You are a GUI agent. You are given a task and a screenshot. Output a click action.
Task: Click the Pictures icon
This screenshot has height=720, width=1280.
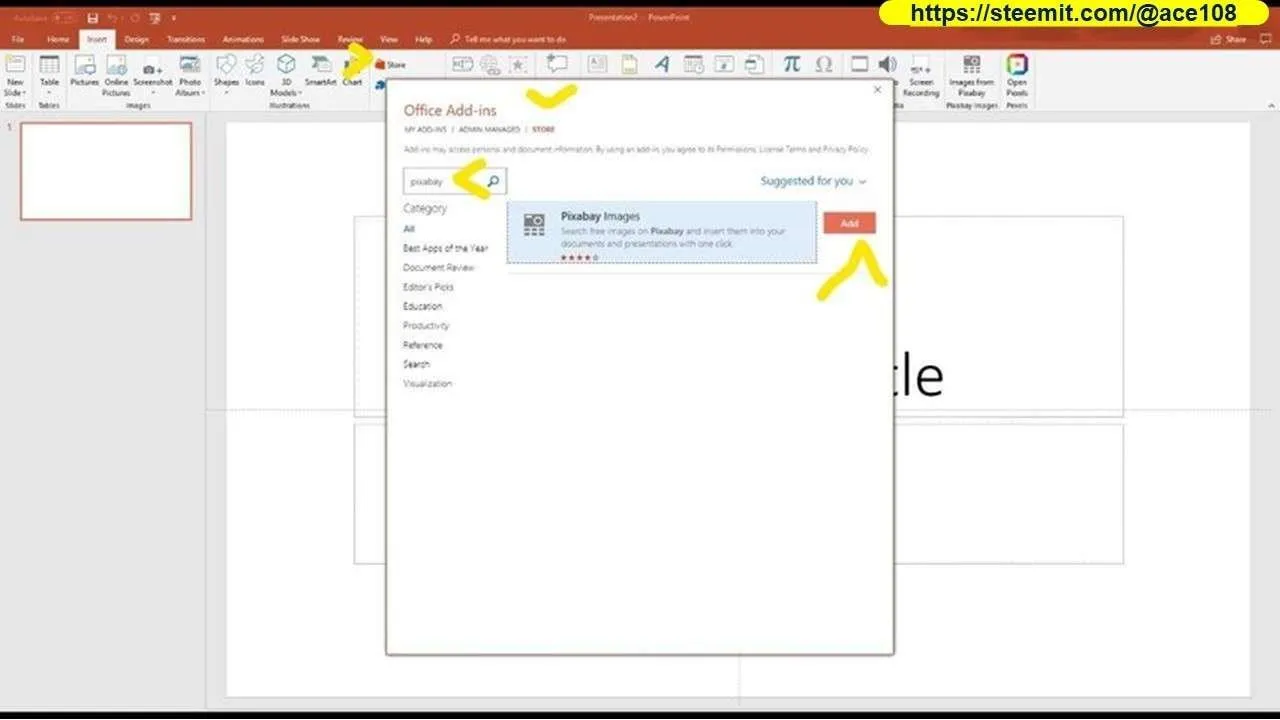[x=85, y=65]
